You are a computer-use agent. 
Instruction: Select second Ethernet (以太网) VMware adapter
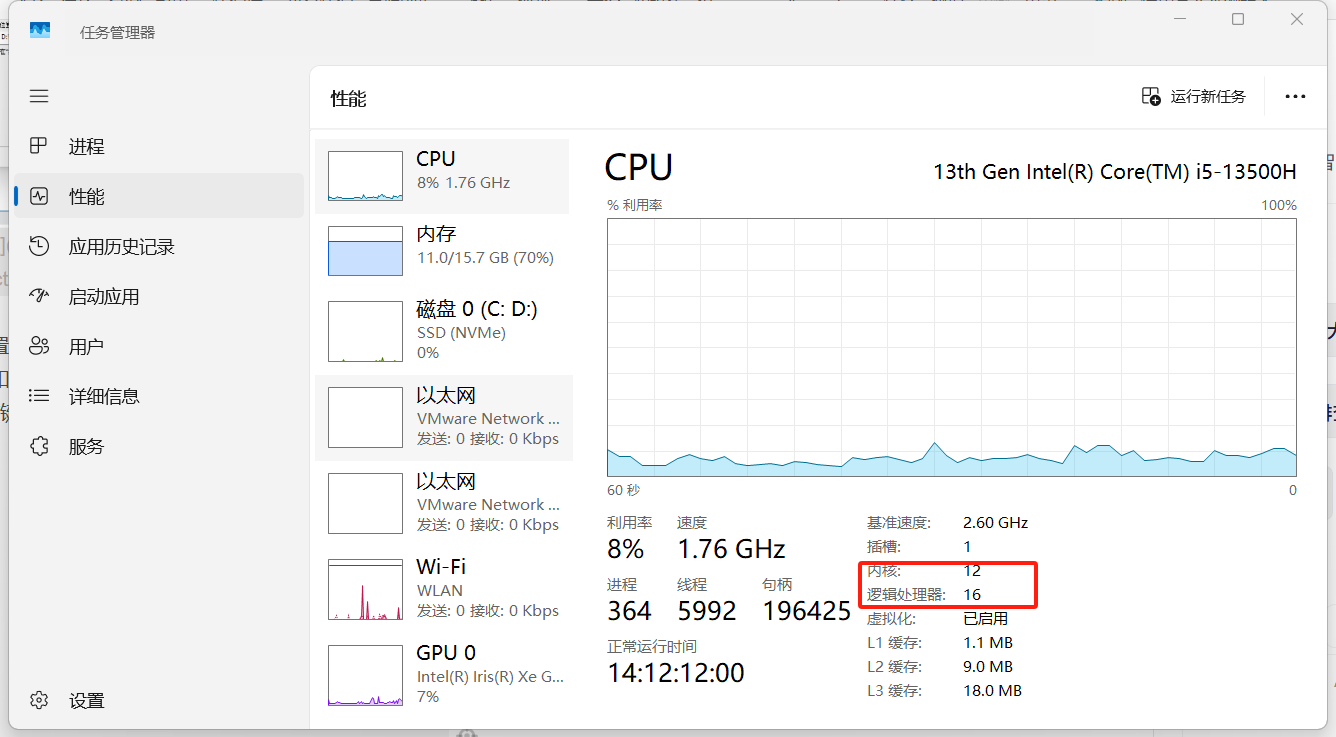(x=442, y=502)
